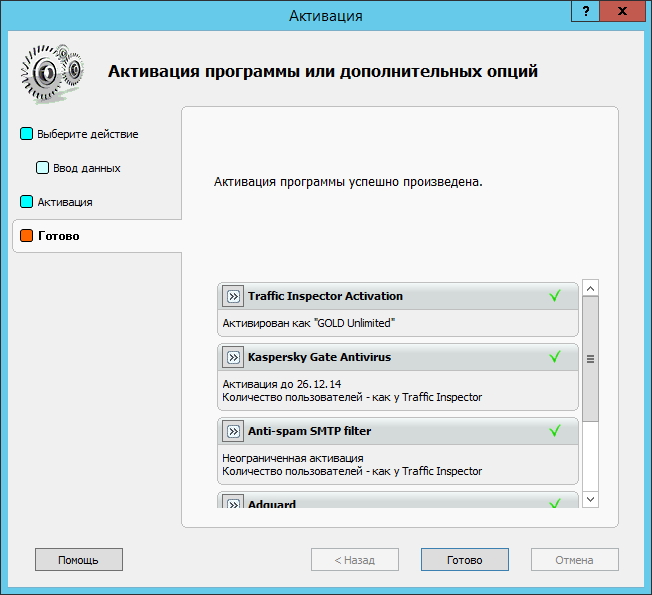Click the scroll up arrow of list
652x595 pixels.
[x=590, y=288]
